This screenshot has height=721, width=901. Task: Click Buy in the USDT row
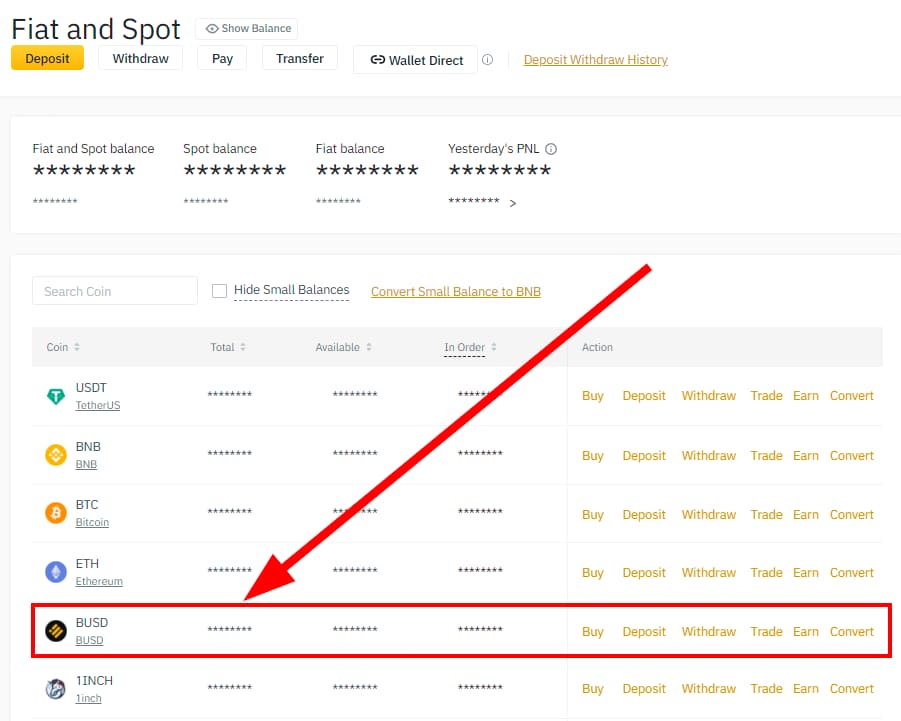592,396
